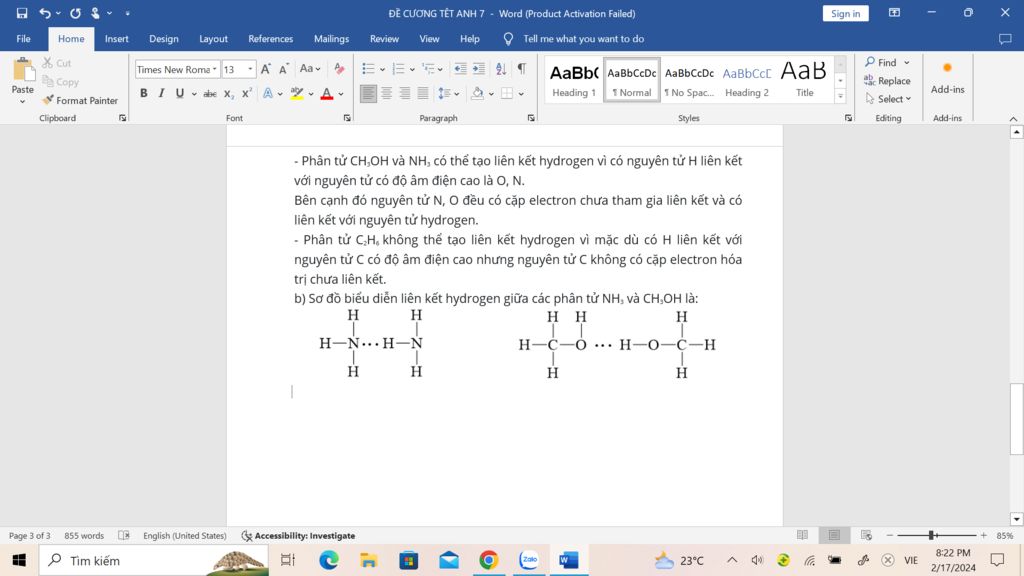Screen dimensions: 1024x576
Task: Paste clipboard contents
Action: click(x=23, y=76)
